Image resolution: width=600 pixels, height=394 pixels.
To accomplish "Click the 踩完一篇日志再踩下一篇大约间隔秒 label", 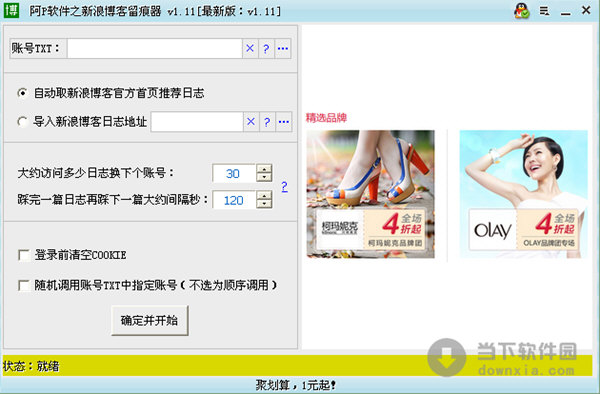I will [x=112, y=200].
